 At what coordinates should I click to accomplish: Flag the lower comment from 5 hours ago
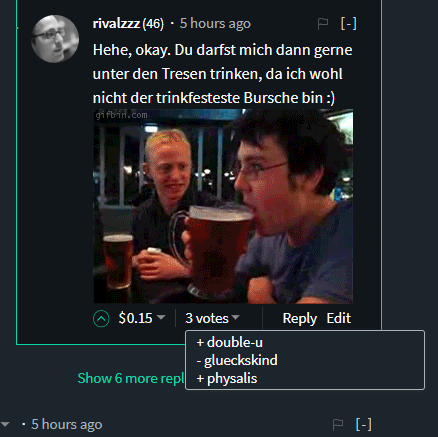pos(338,424)
